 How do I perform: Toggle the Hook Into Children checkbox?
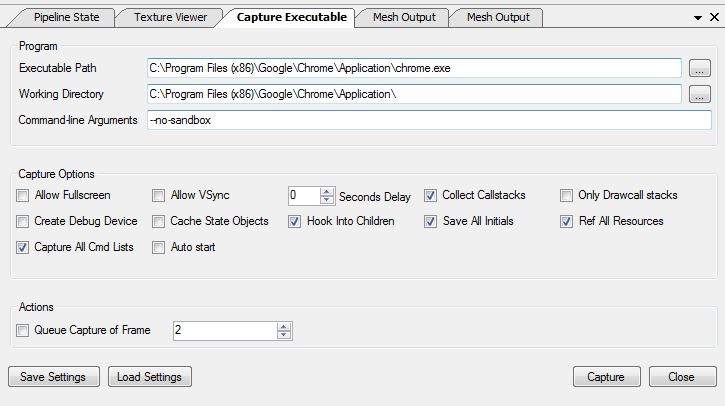pos(295,221)
